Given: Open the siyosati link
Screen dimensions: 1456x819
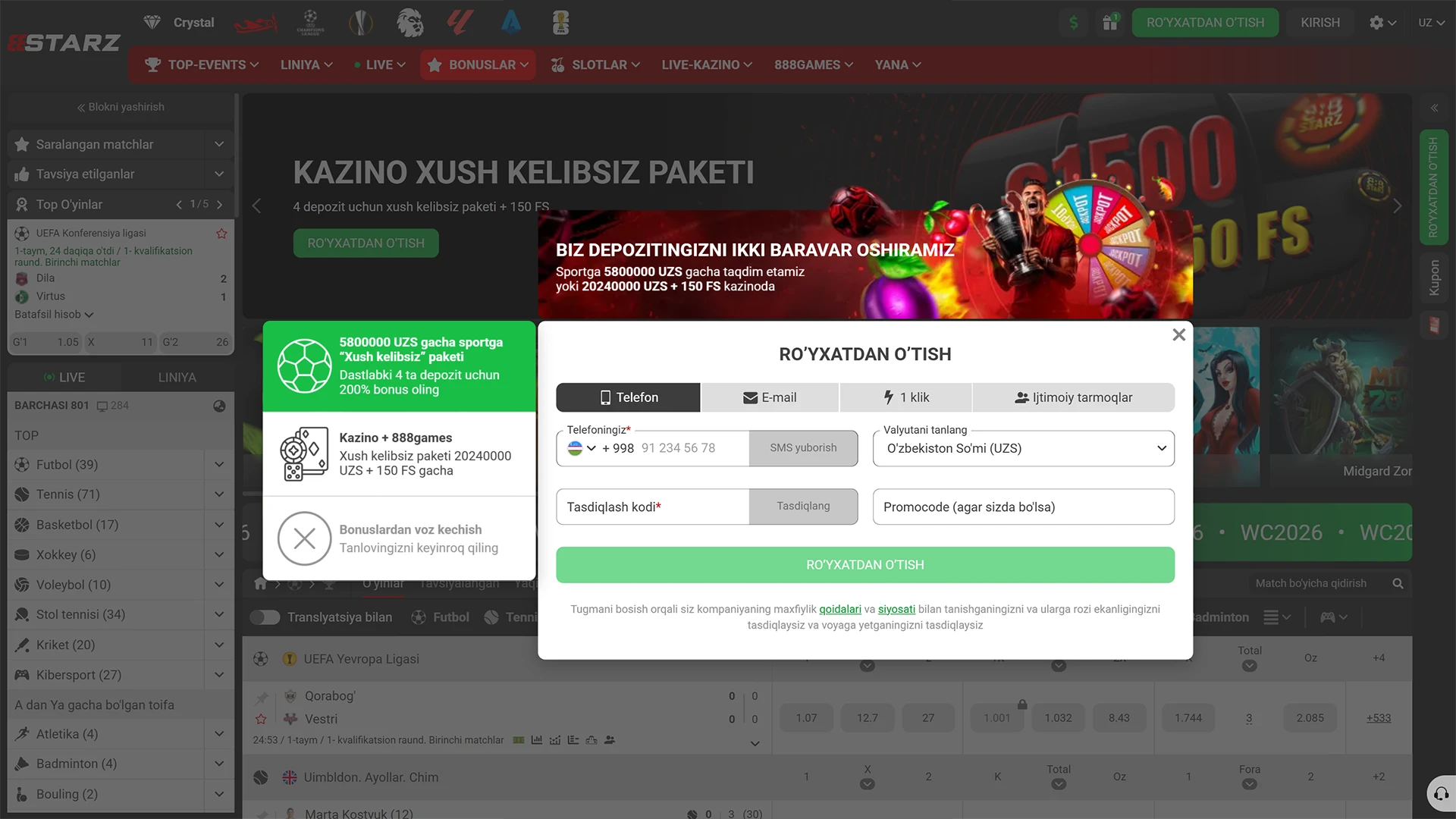Looking at the screenshot, I should pos(896,609).
